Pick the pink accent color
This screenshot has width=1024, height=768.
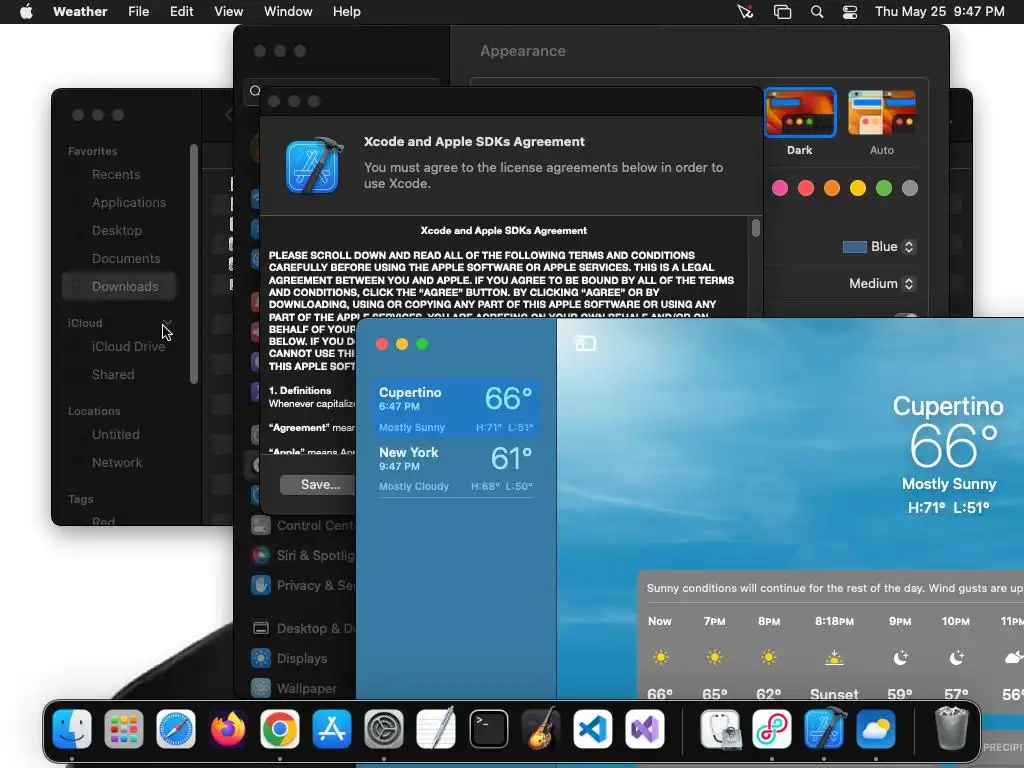780,188
